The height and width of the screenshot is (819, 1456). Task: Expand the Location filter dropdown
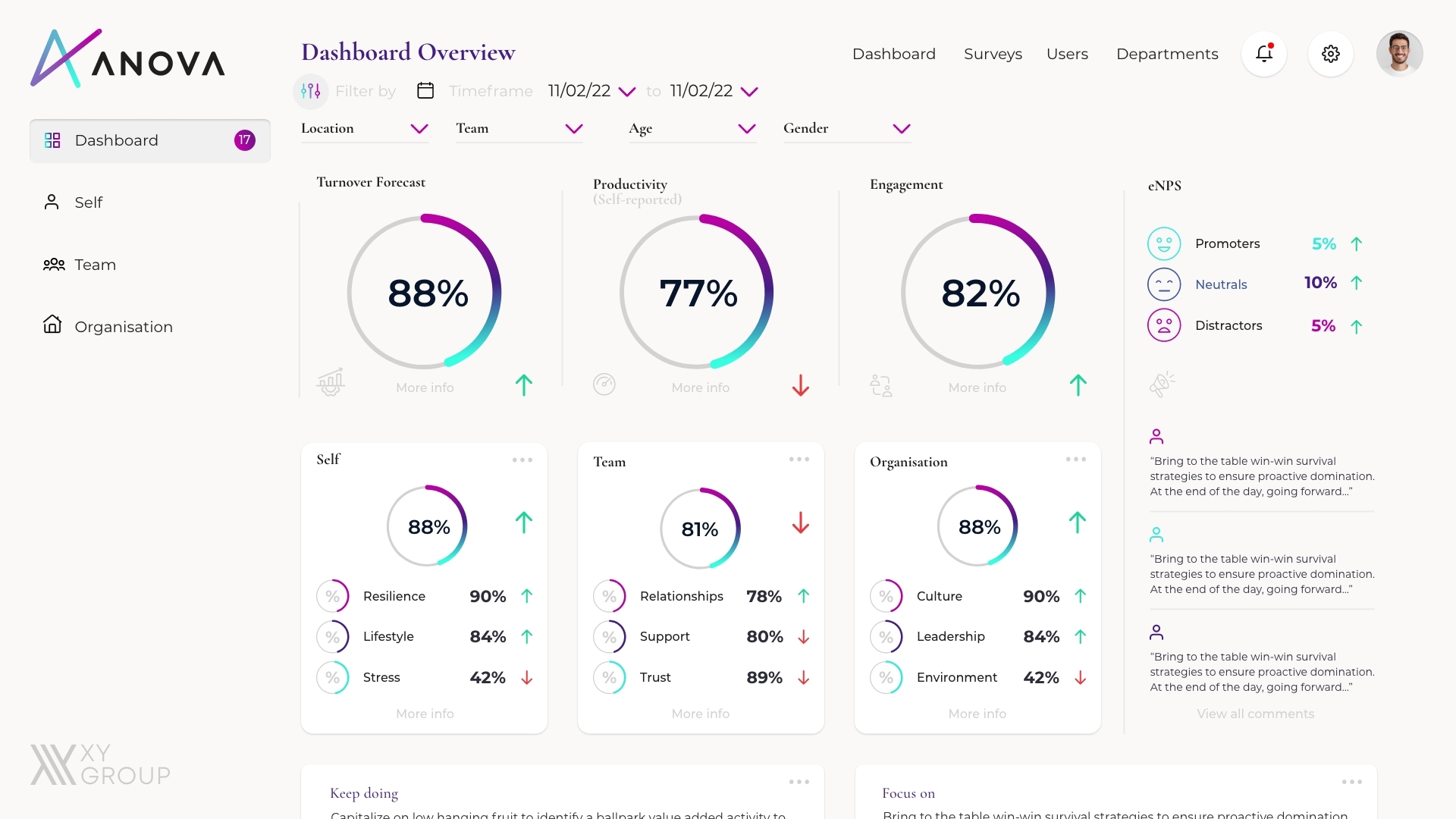pos(419,129)
